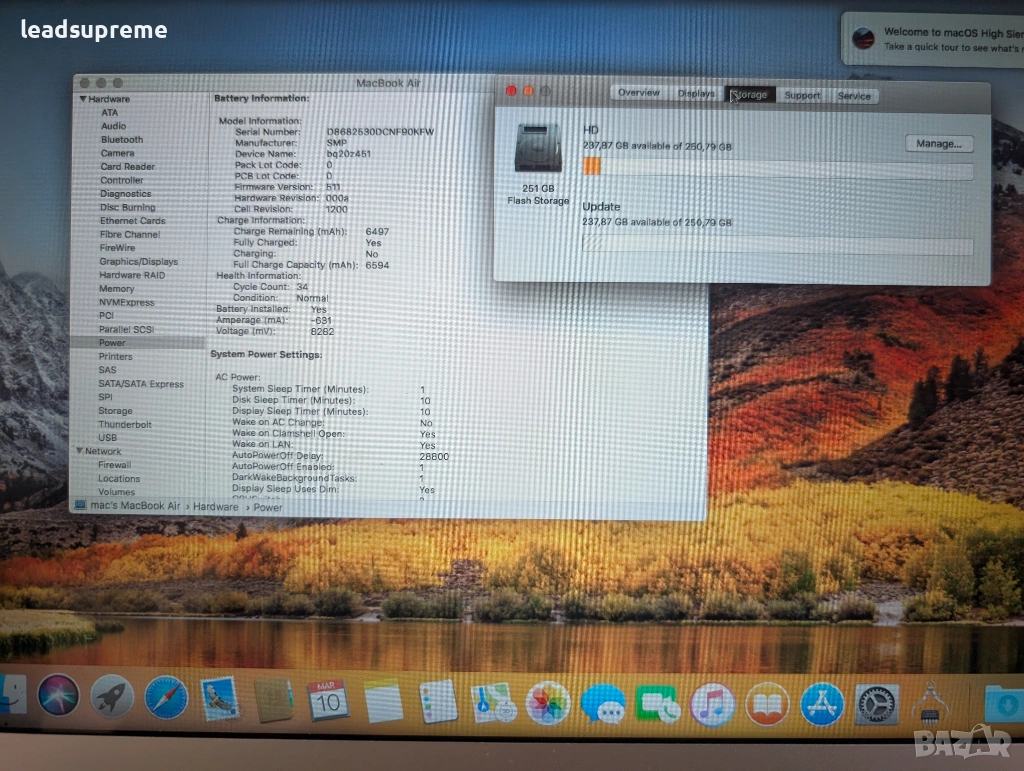The image size is (1024, 771).
Task: Select the Displays tab
Action: (x=696, y=94)
